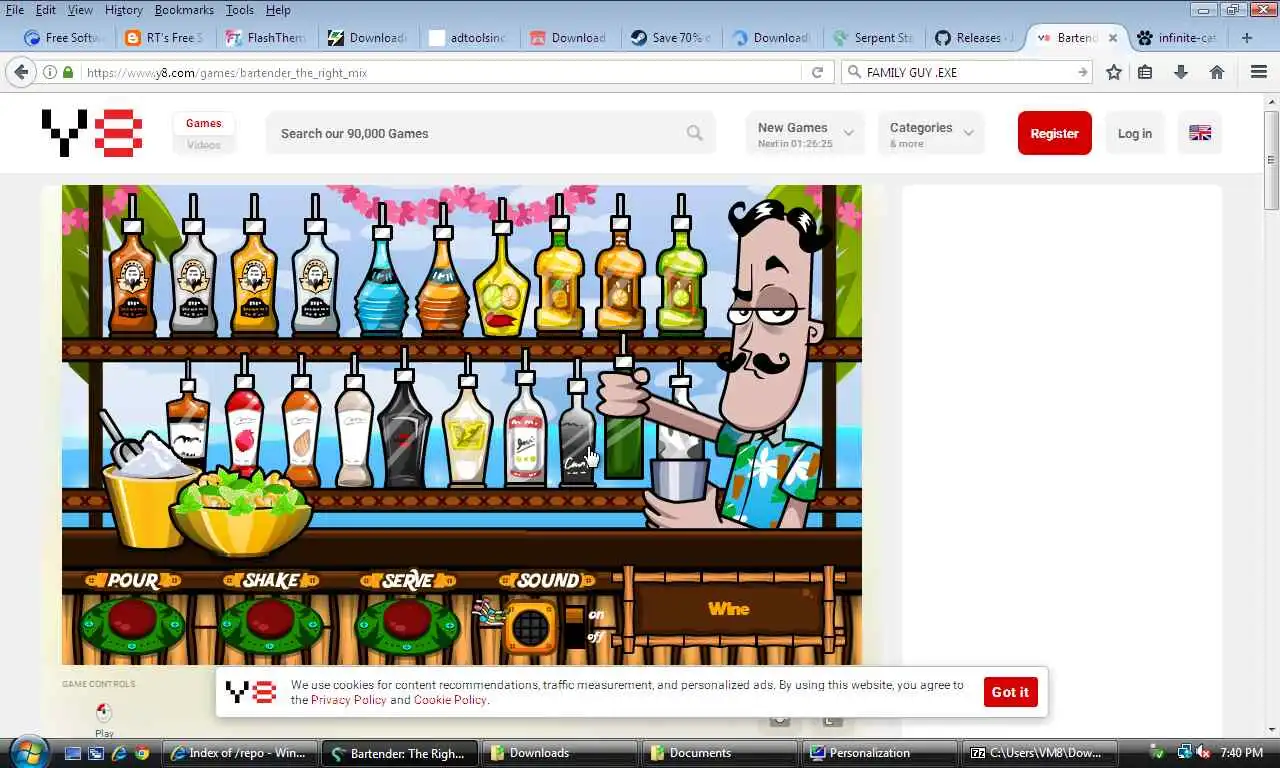Bookmark this page with the star icon
The image size is (1280, 768).
coord(1113,72)
